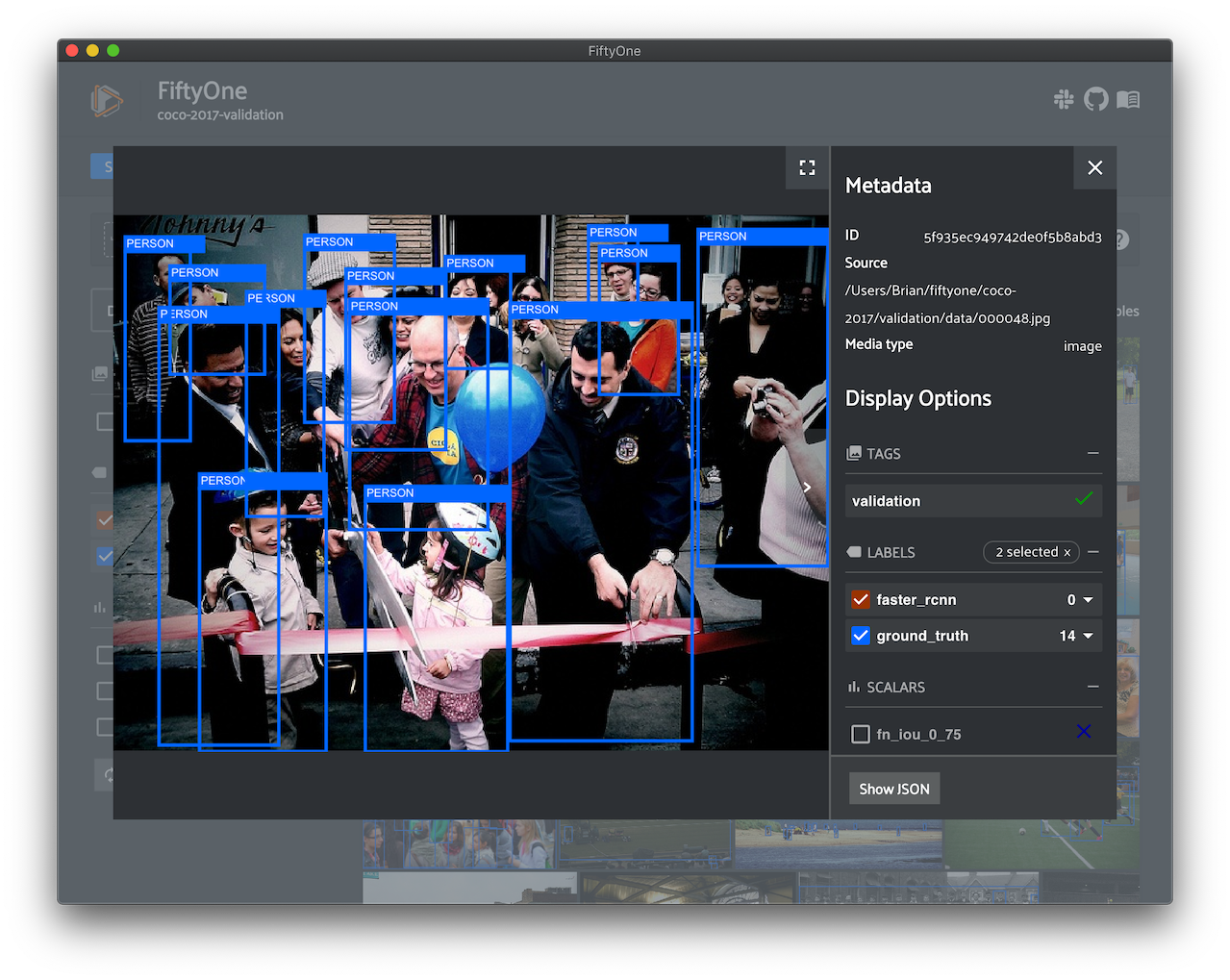Expand the faster_rcnn label count dropdown
Viewport: 1230px width, 980px height.
1088,599
